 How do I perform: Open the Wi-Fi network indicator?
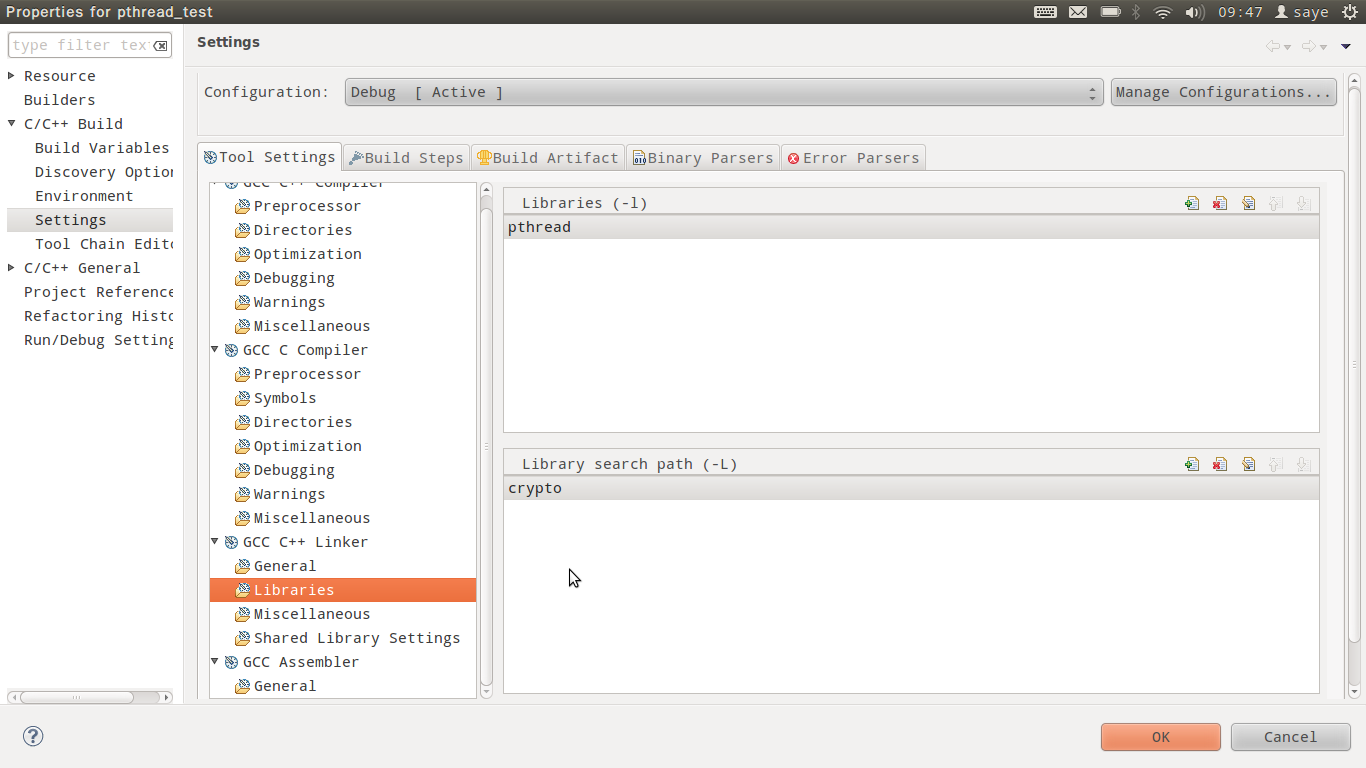1162,12
